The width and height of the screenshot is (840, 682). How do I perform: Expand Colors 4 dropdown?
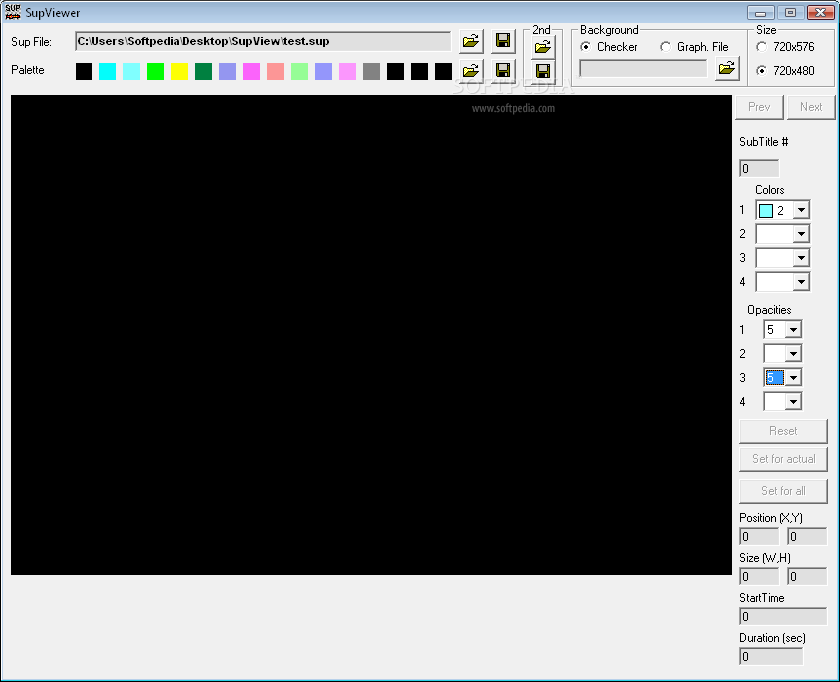pos(801,282)
